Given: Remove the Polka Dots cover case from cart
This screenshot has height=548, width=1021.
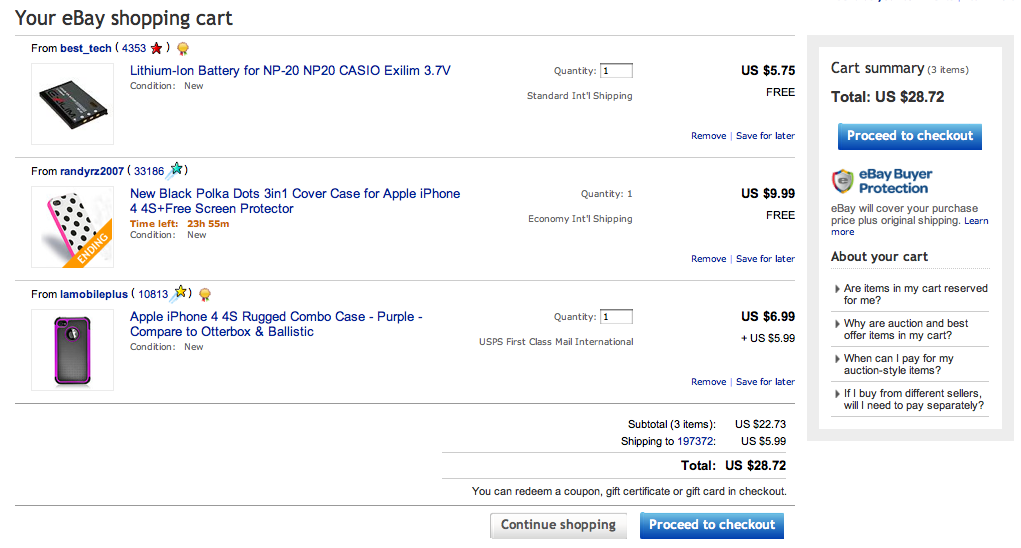Looking at the screenshot, I should (708, 259).
